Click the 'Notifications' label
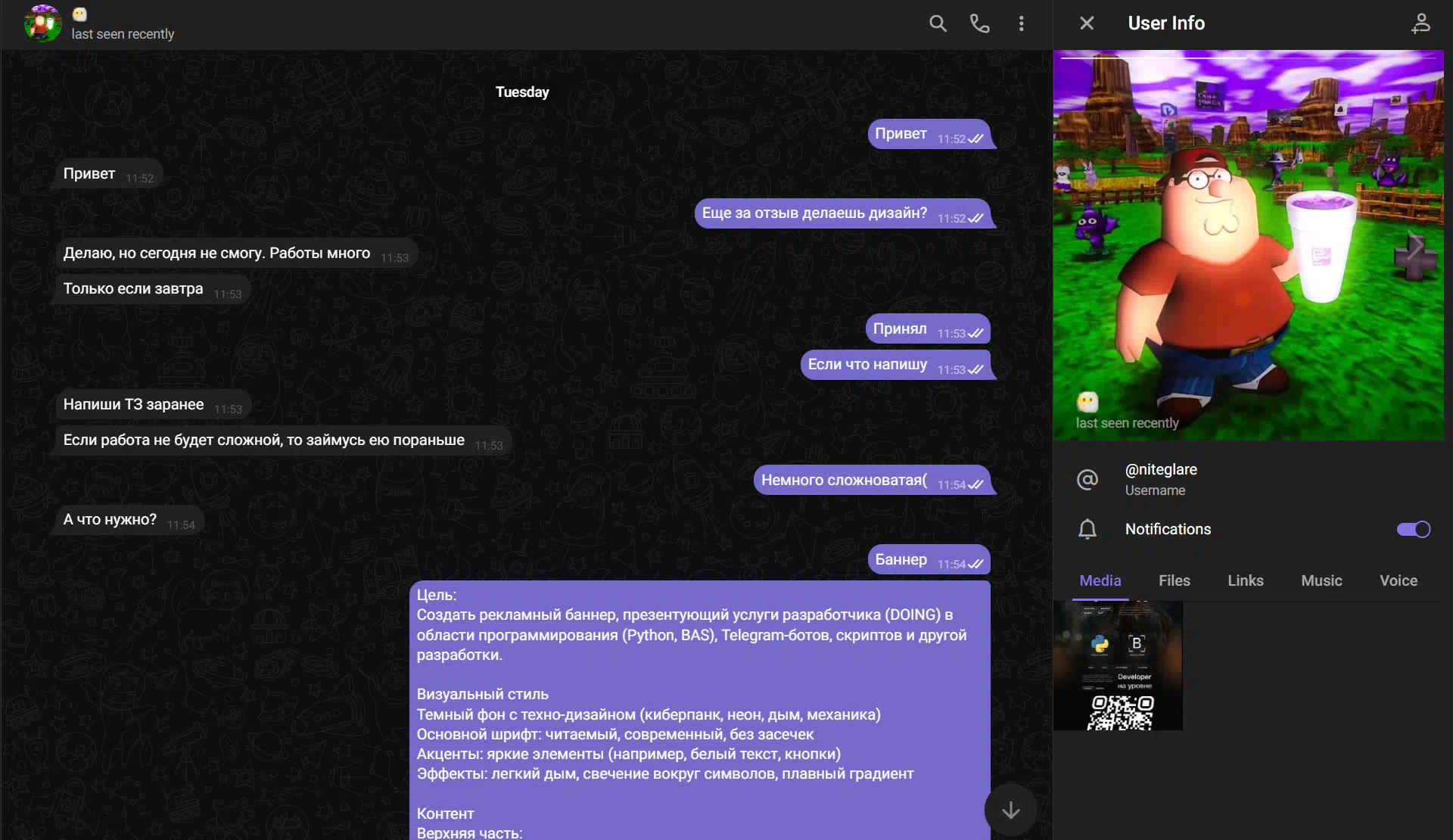 (x=1168, y=529)
